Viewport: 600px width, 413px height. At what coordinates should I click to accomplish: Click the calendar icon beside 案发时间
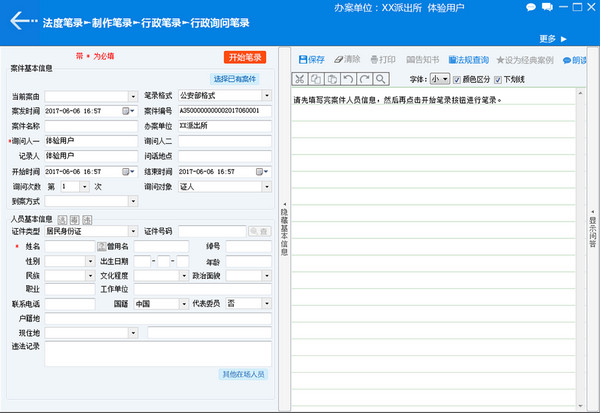coord(127,111)
